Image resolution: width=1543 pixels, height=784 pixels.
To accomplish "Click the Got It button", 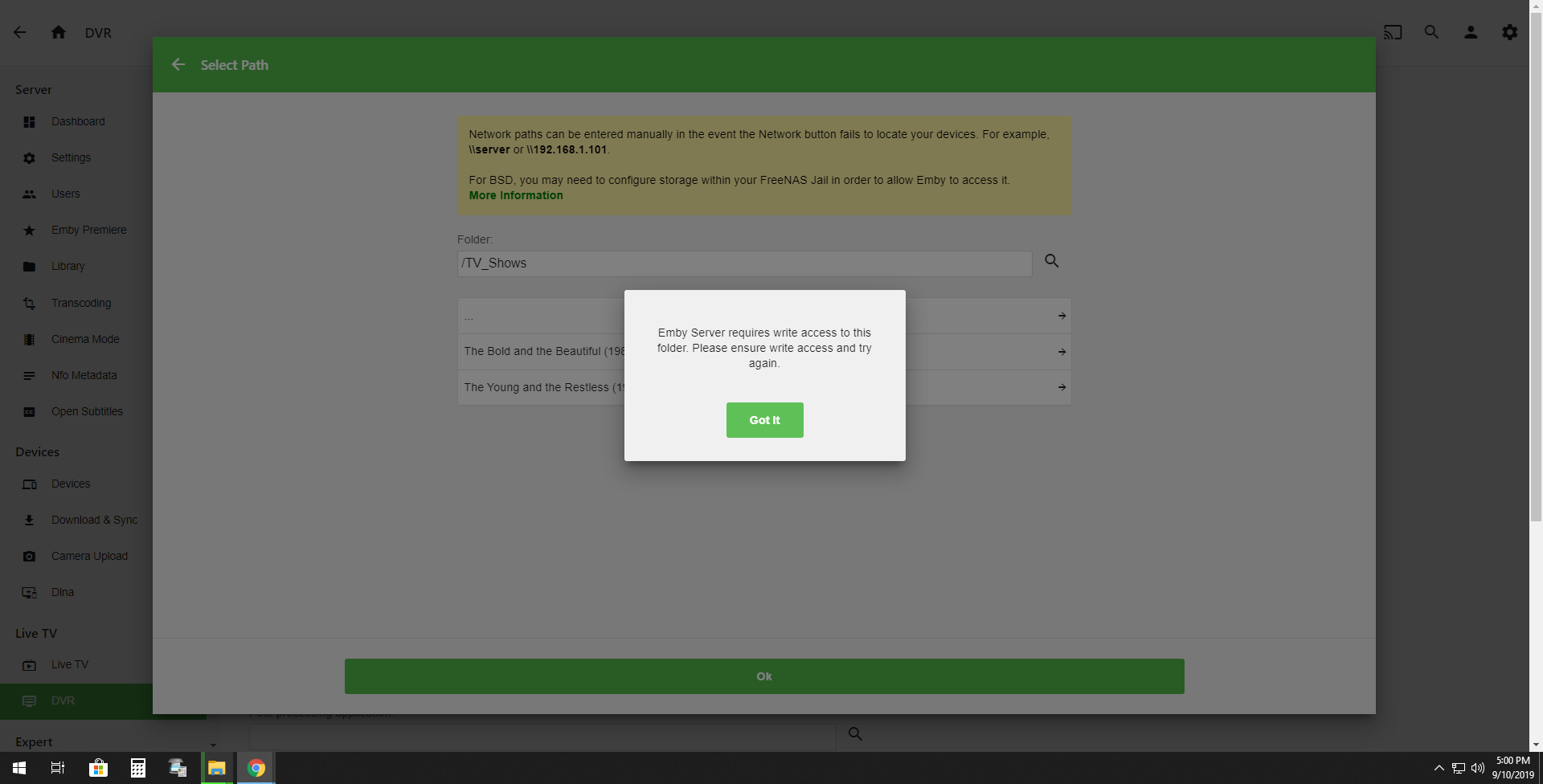I will [764, 420].
